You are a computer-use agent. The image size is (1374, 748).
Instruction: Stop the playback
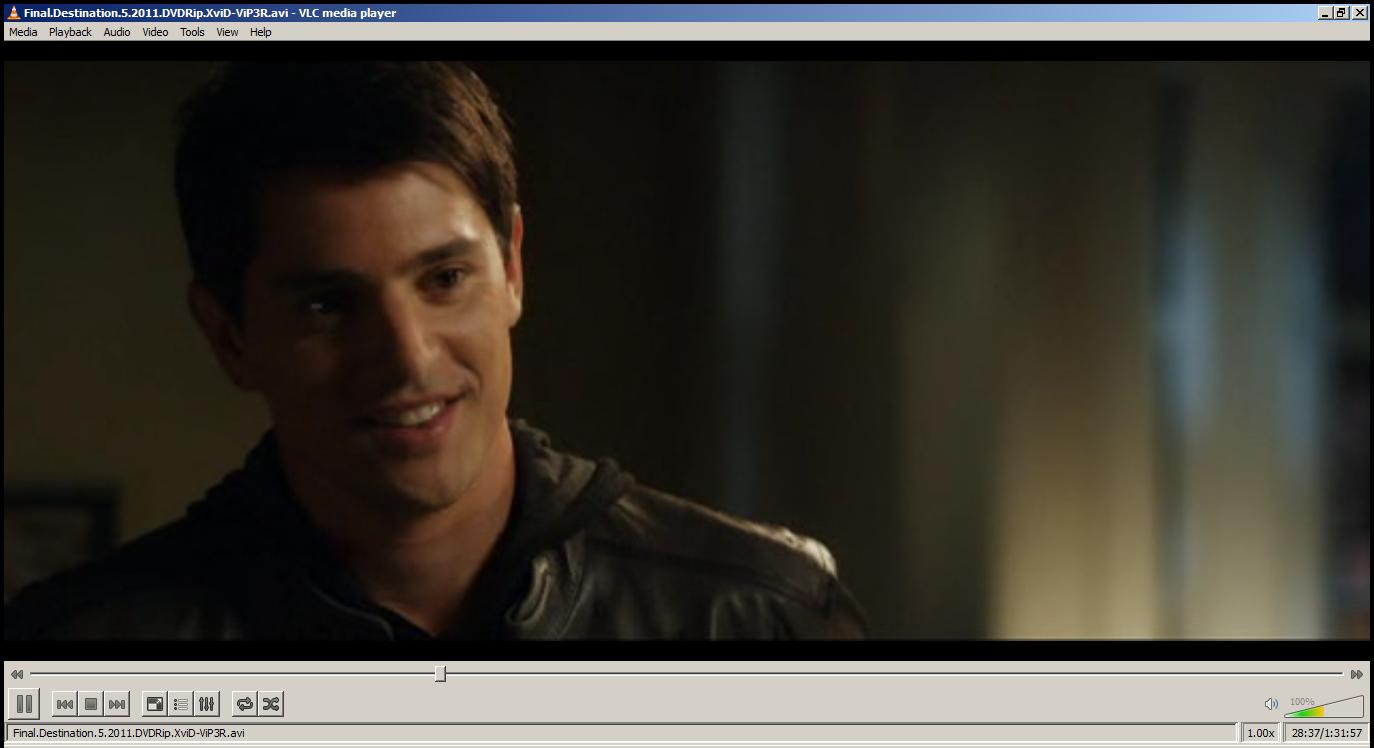point(91,704)
